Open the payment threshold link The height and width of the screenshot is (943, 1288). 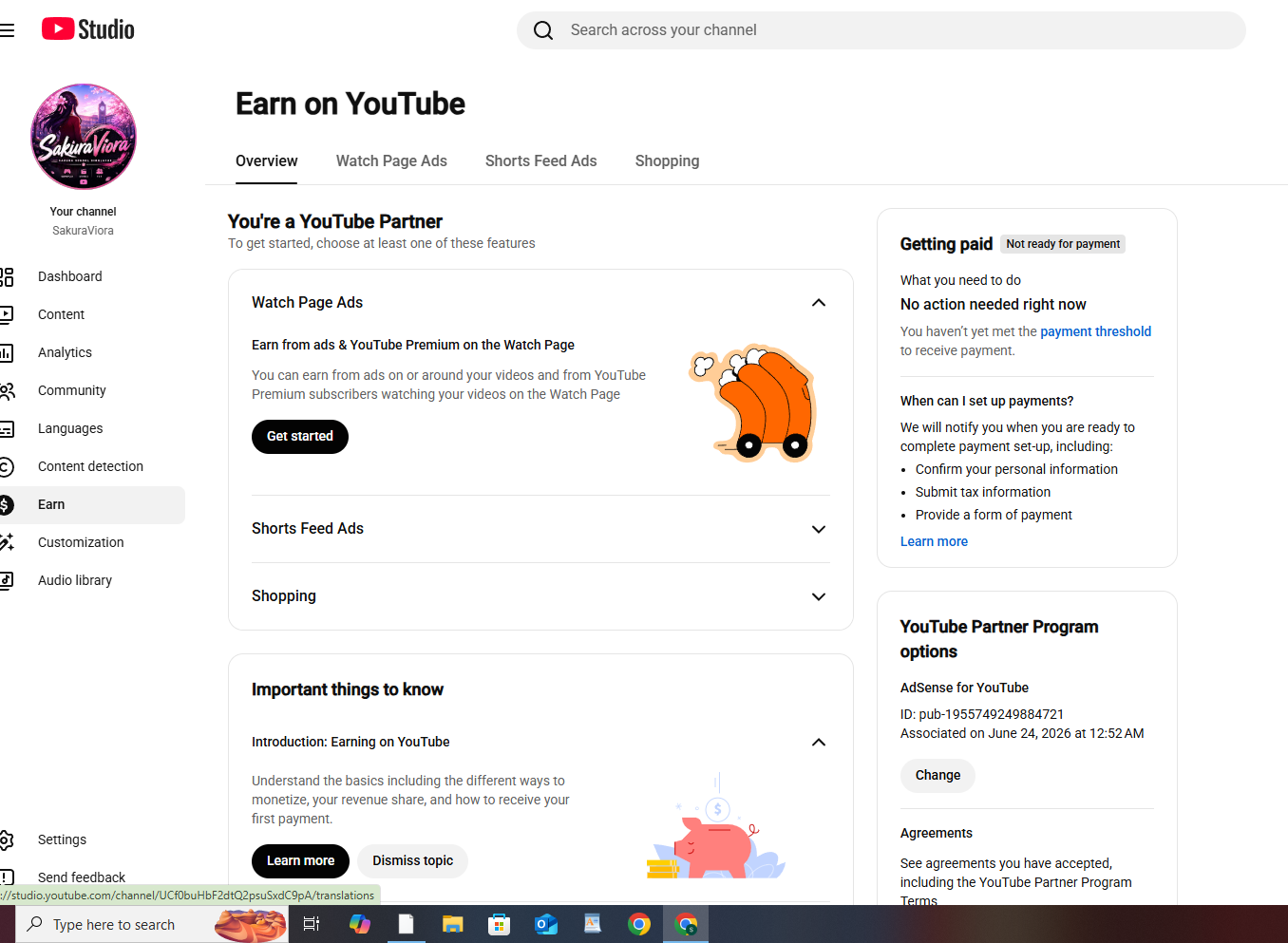coord(1095,331)
